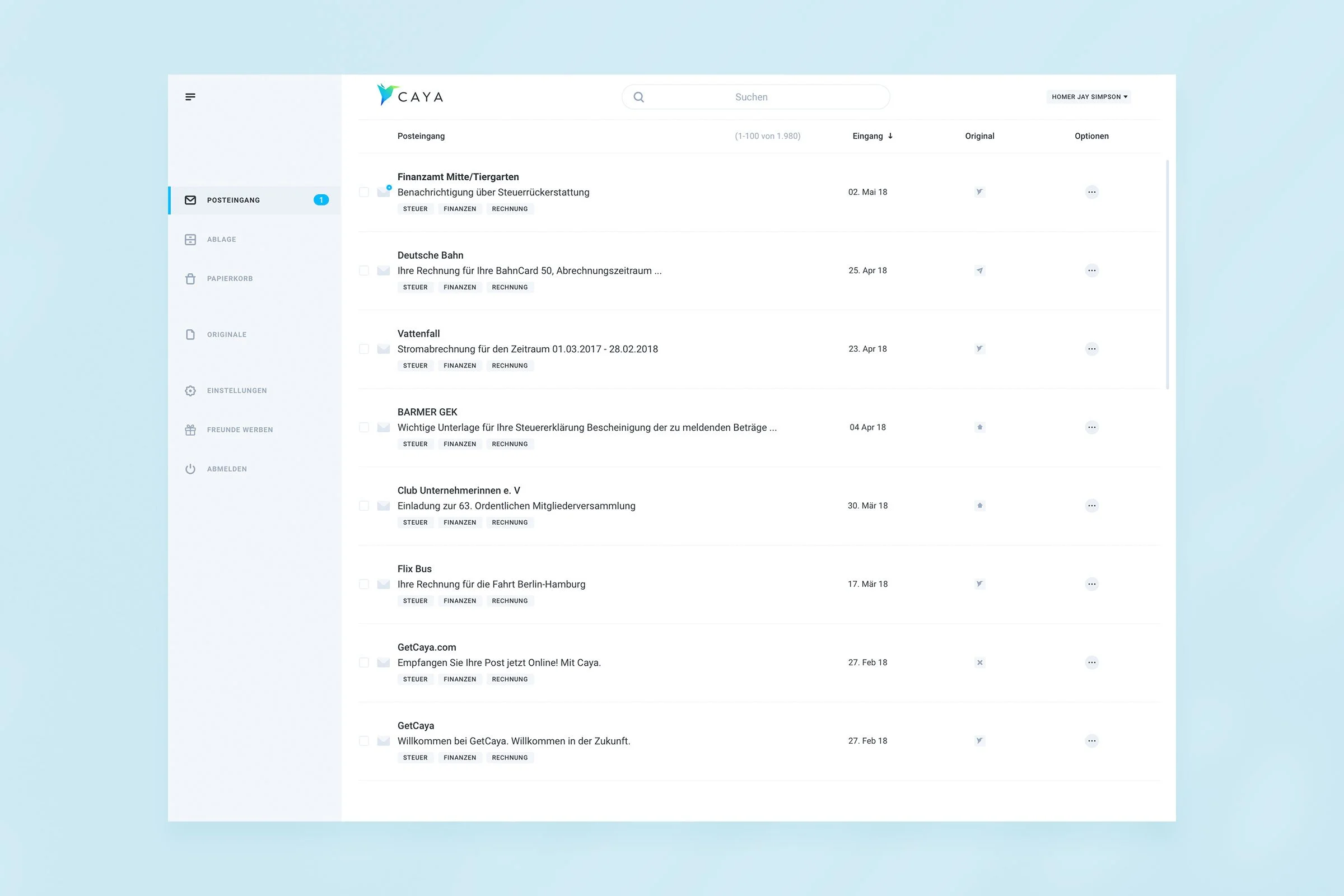Viewport: 1344px width, 896px height.
Task: Click the hamburger menu icon in sidebar
Action: click(x=190, y=96)
